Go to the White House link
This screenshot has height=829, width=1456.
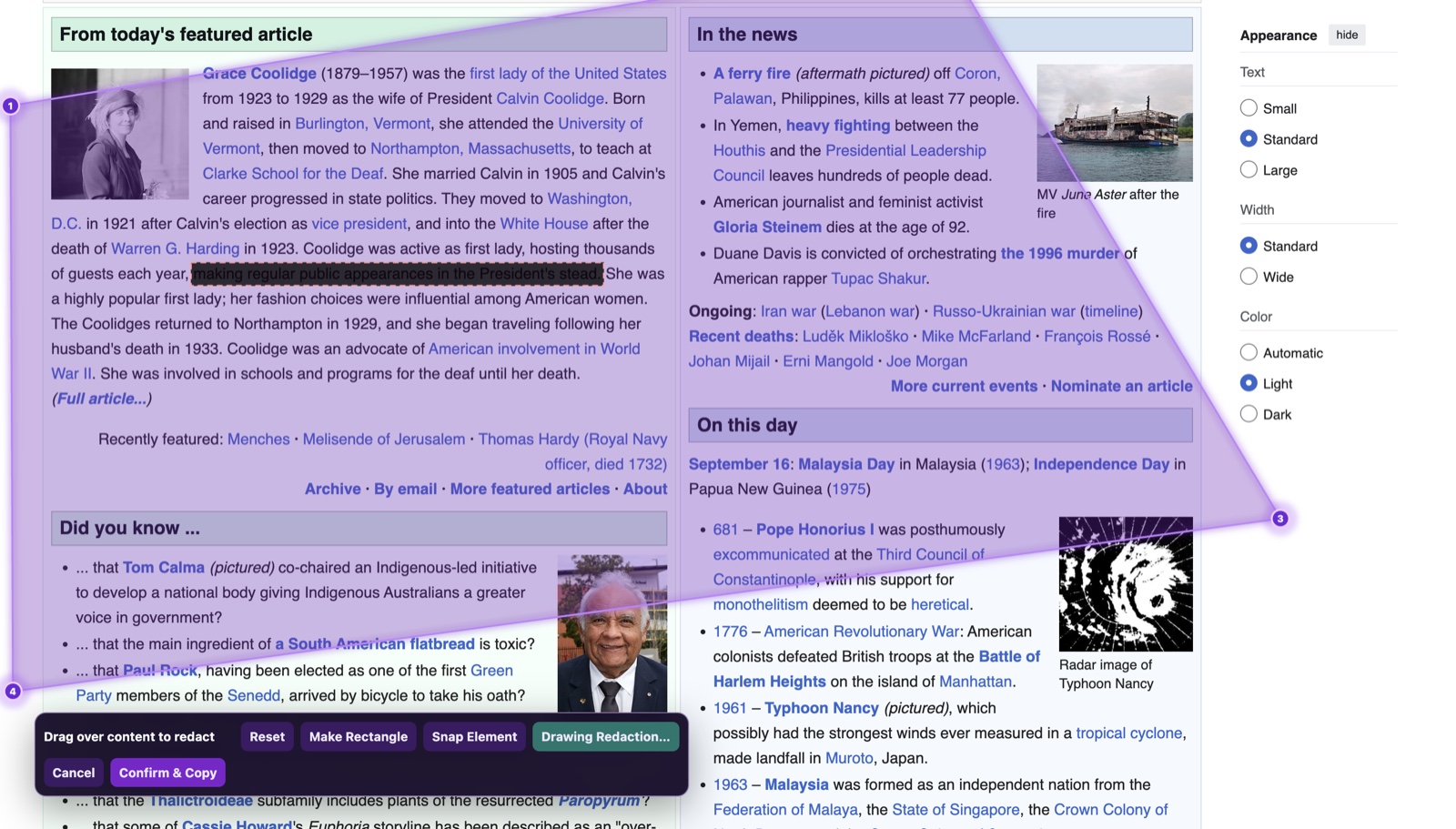point(544,224)
